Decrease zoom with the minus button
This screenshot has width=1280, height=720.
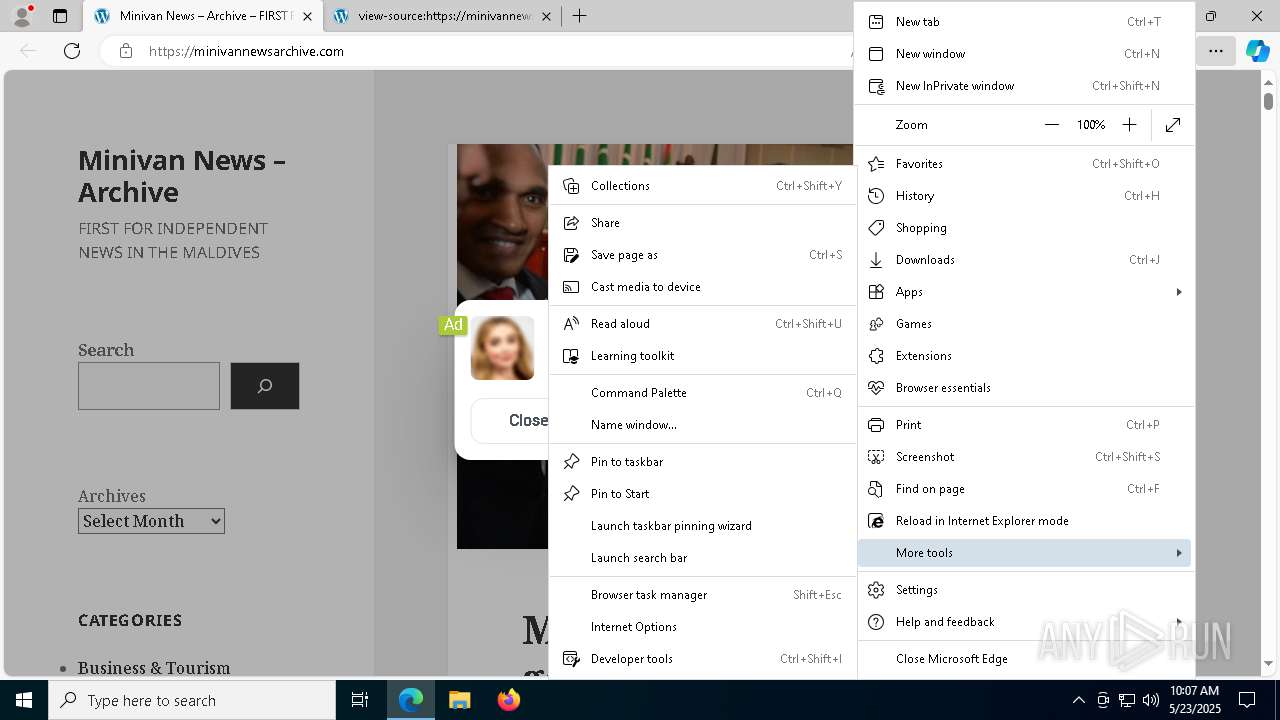1051,125
